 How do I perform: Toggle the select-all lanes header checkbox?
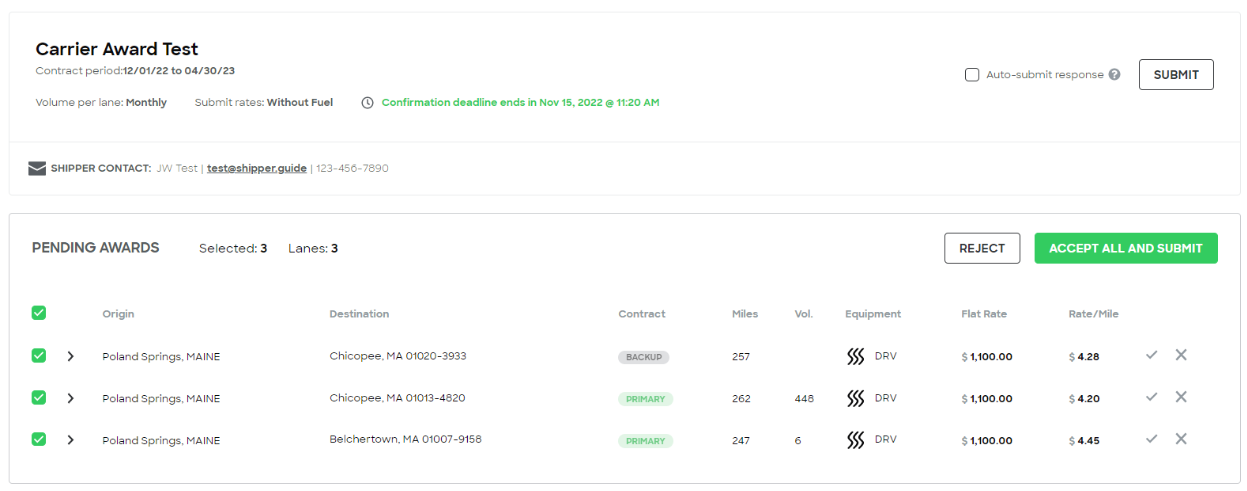[39, 313]
